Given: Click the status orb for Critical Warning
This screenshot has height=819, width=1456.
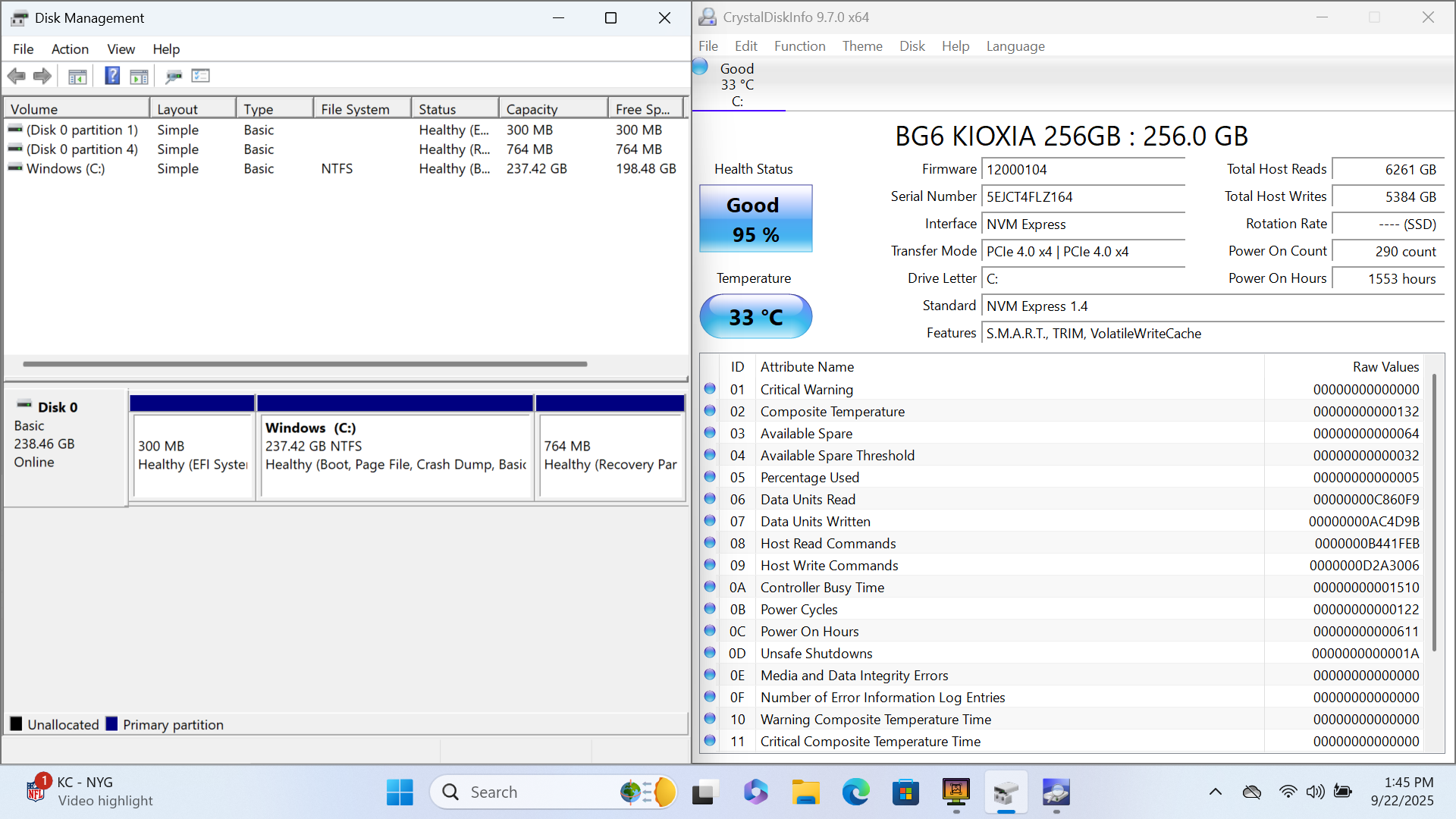Looking at the screenshot, I should click(710, 388).
